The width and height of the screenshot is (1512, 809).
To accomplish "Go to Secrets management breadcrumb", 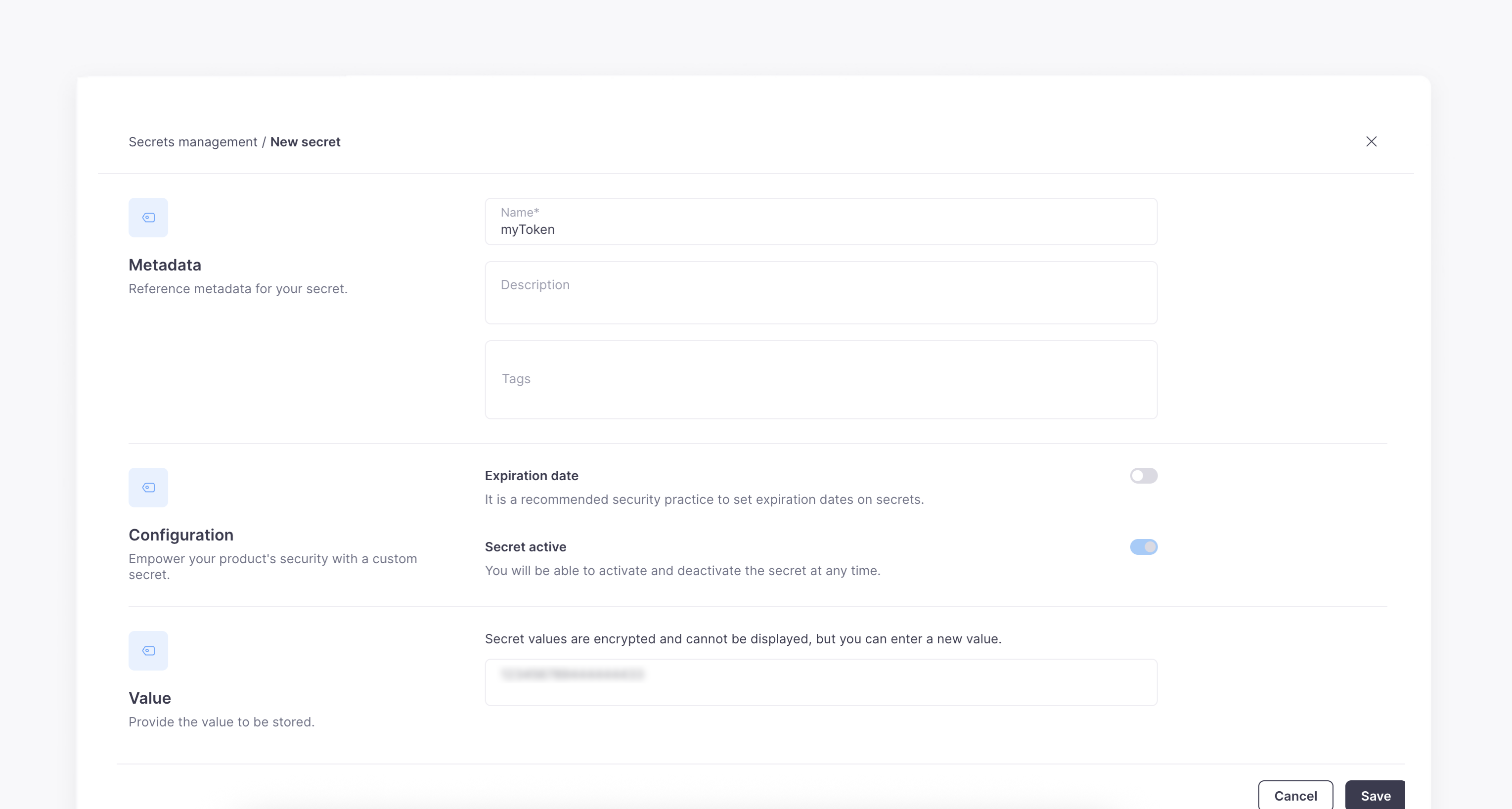I will pos(192,142).
